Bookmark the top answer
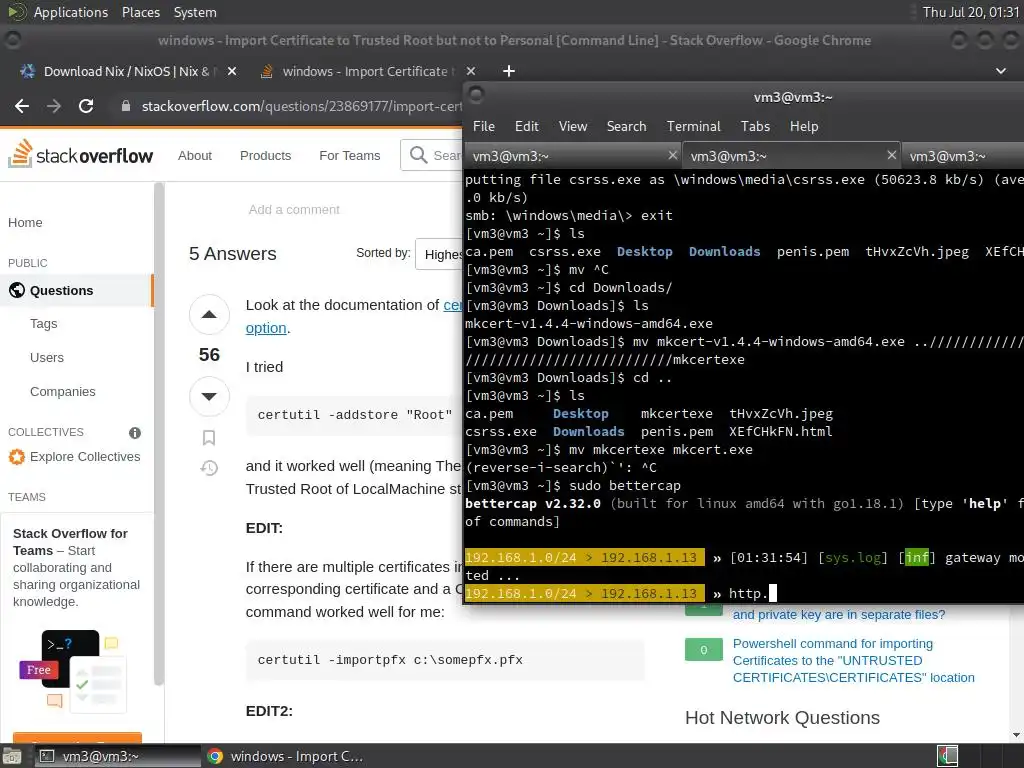Screen dimensions: 1024x768 pos(209,438)
